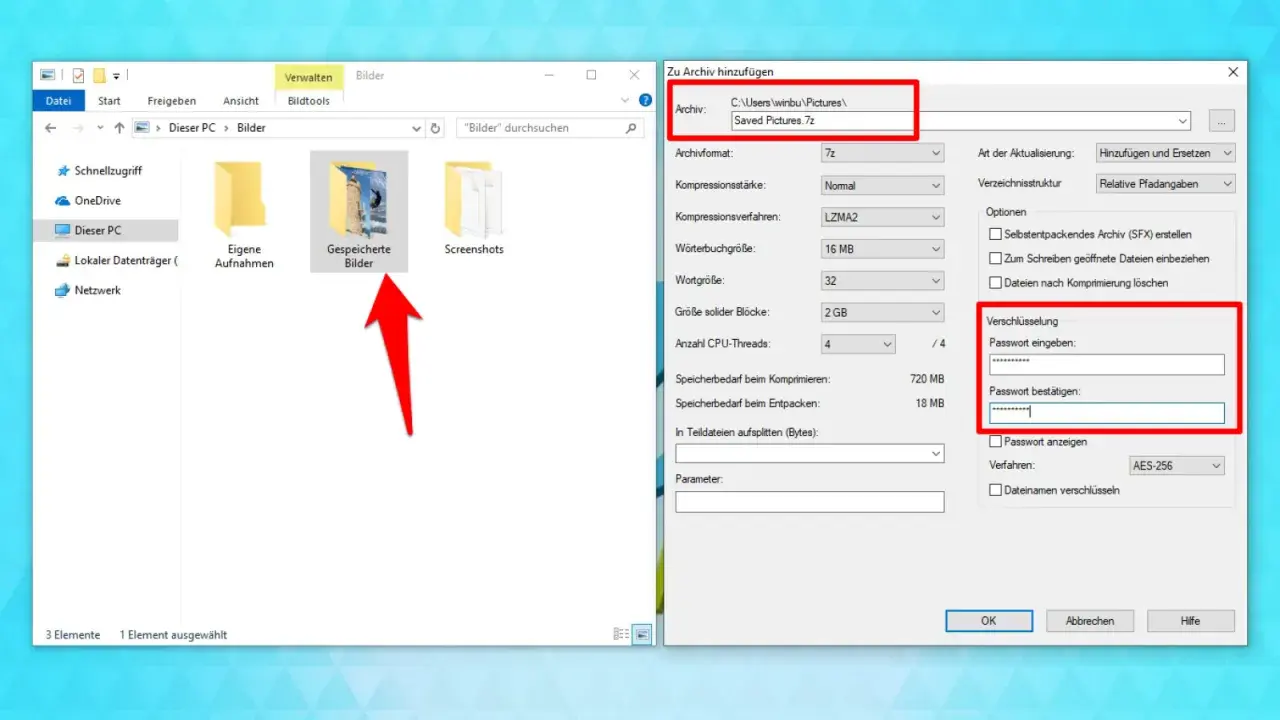Screen dimensions: 1280x720
Task: Refresh the Bilder folder view
Action: 435,128
